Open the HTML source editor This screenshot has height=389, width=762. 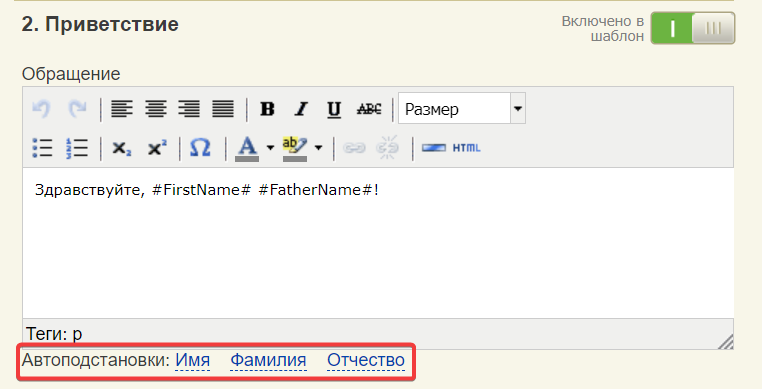coord(467,148)
